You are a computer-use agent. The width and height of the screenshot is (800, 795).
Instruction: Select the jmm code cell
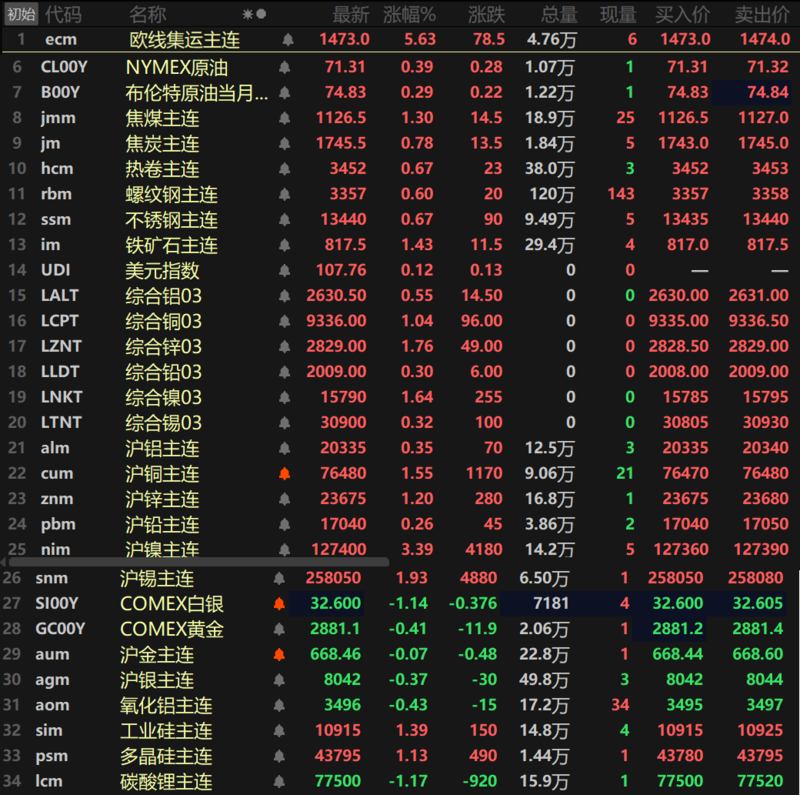pos(58,118)
